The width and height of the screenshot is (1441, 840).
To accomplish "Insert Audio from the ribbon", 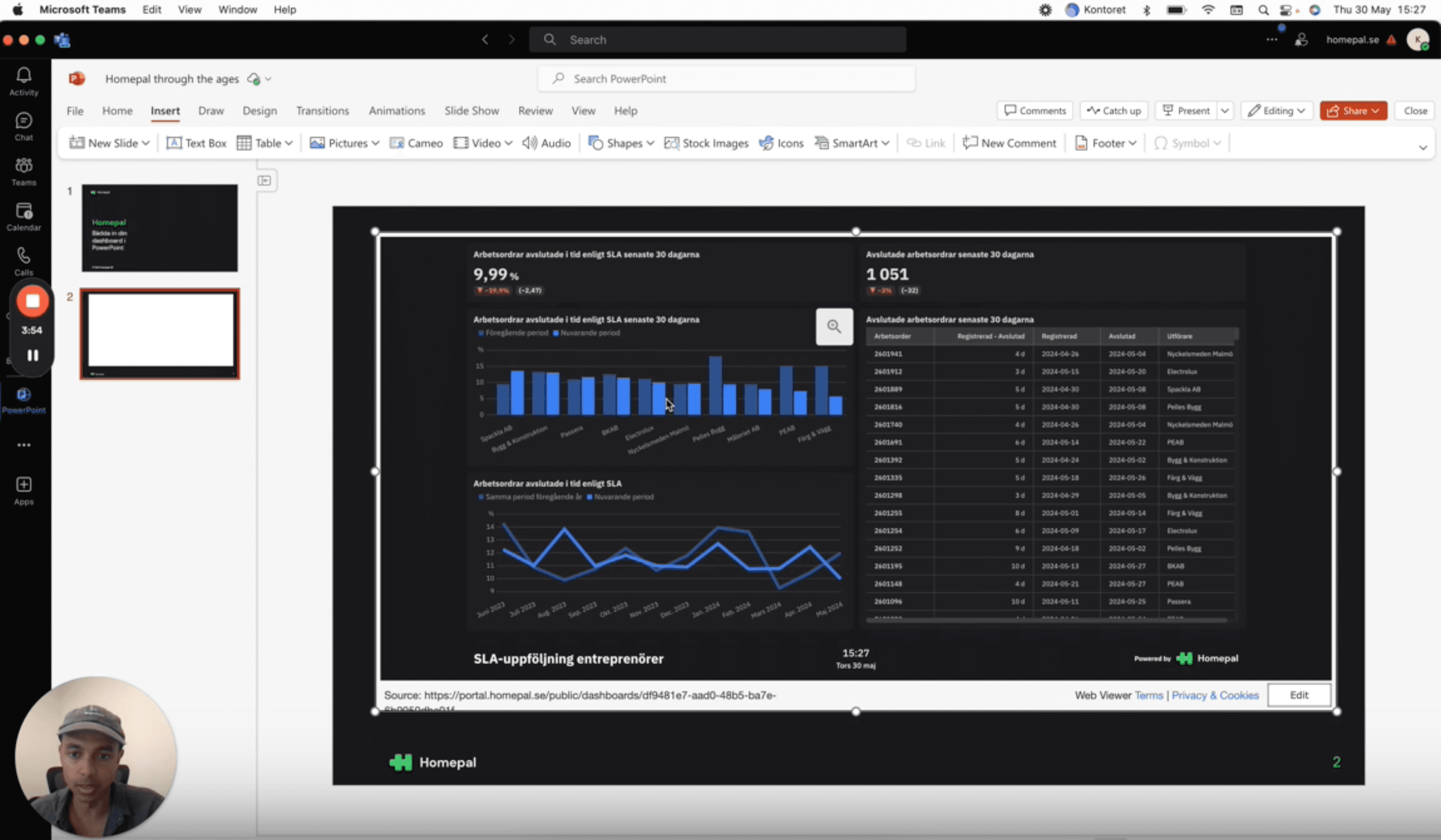I will 547,143.
